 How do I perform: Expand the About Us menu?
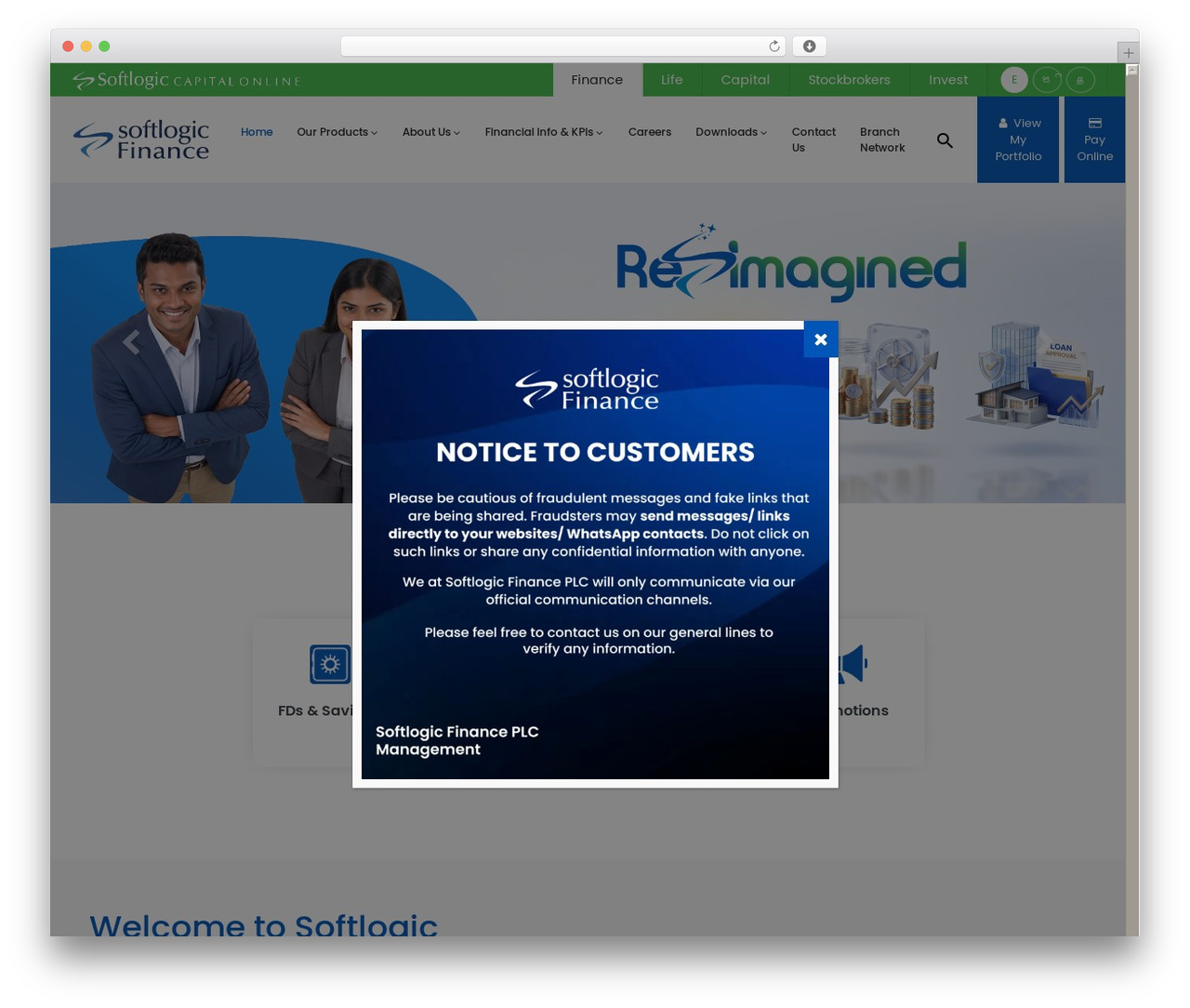(430, 132)
